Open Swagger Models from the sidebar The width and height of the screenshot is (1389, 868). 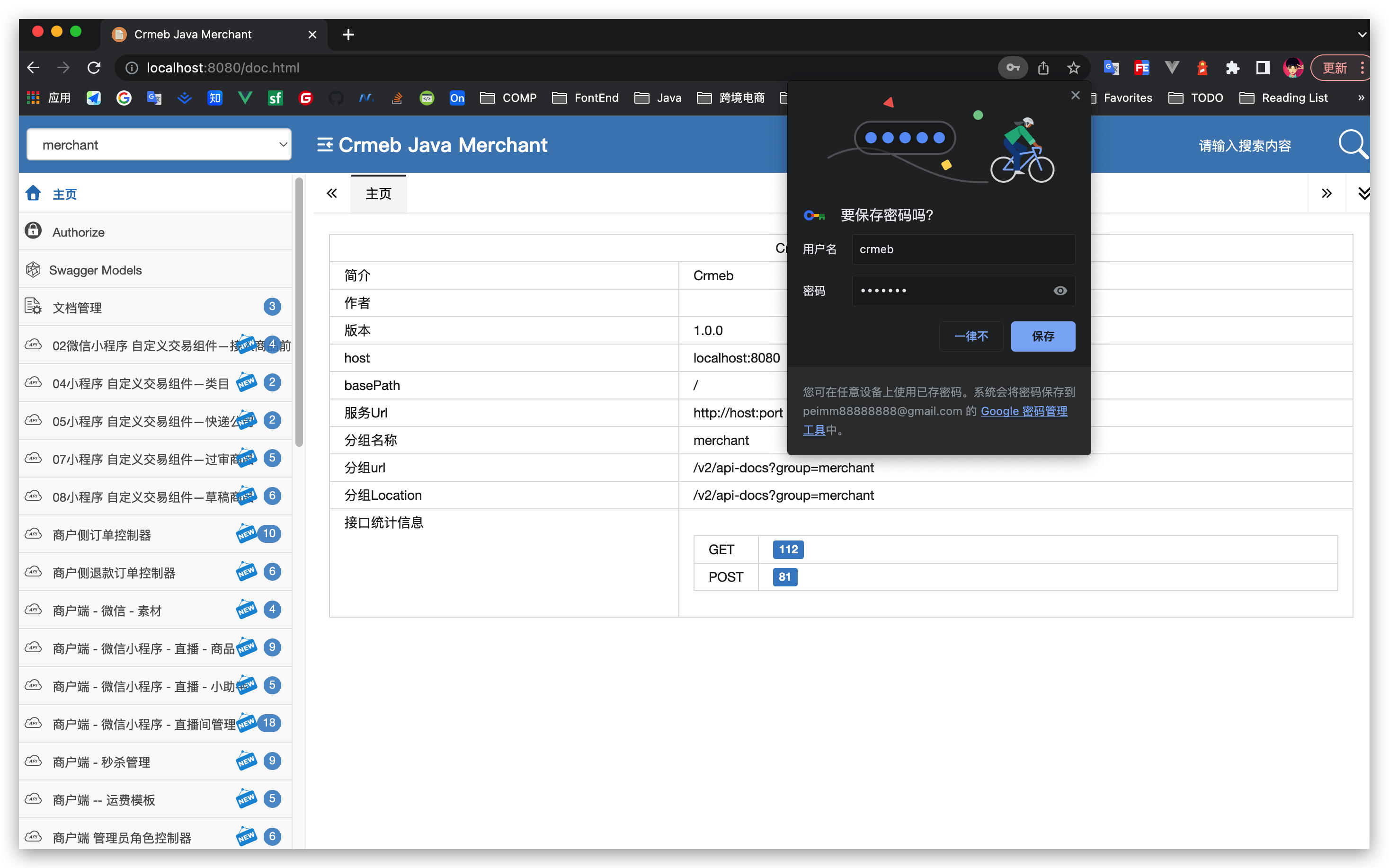(x=95, y=269)
